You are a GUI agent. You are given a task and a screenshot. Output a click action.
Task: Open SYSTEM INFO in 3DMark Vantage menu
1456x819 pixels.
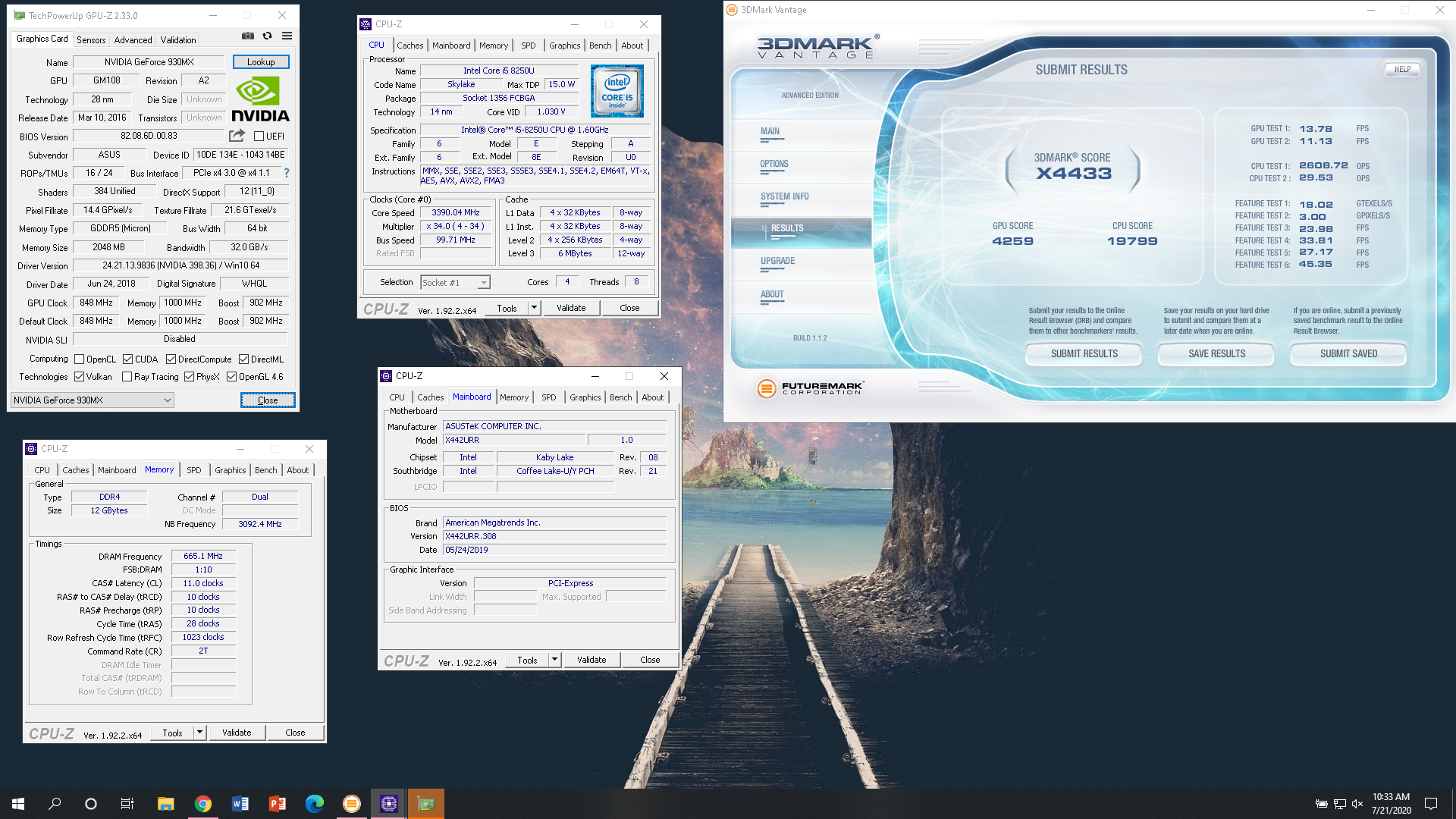point(785,196)
